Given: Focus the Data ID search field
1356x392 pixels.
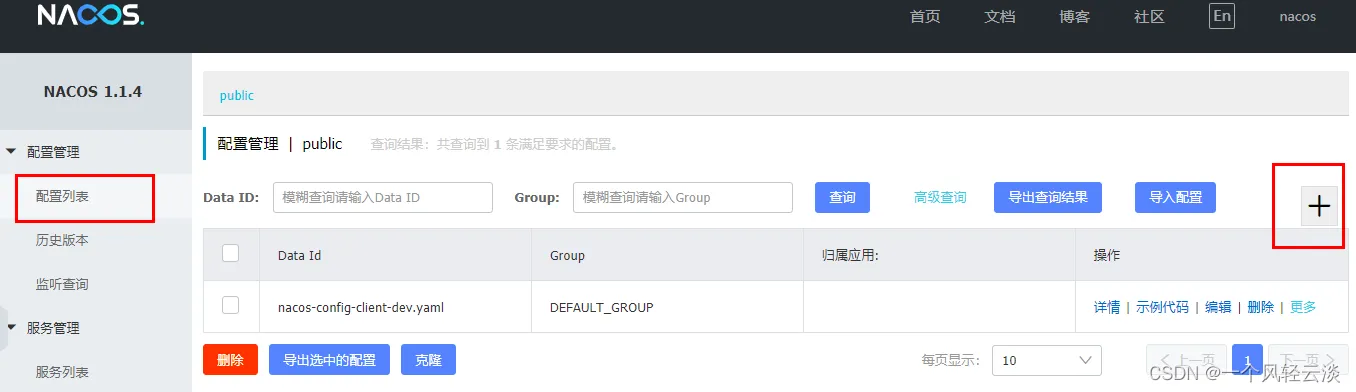Looking at the screenshot, I should (x=383, y=197).
